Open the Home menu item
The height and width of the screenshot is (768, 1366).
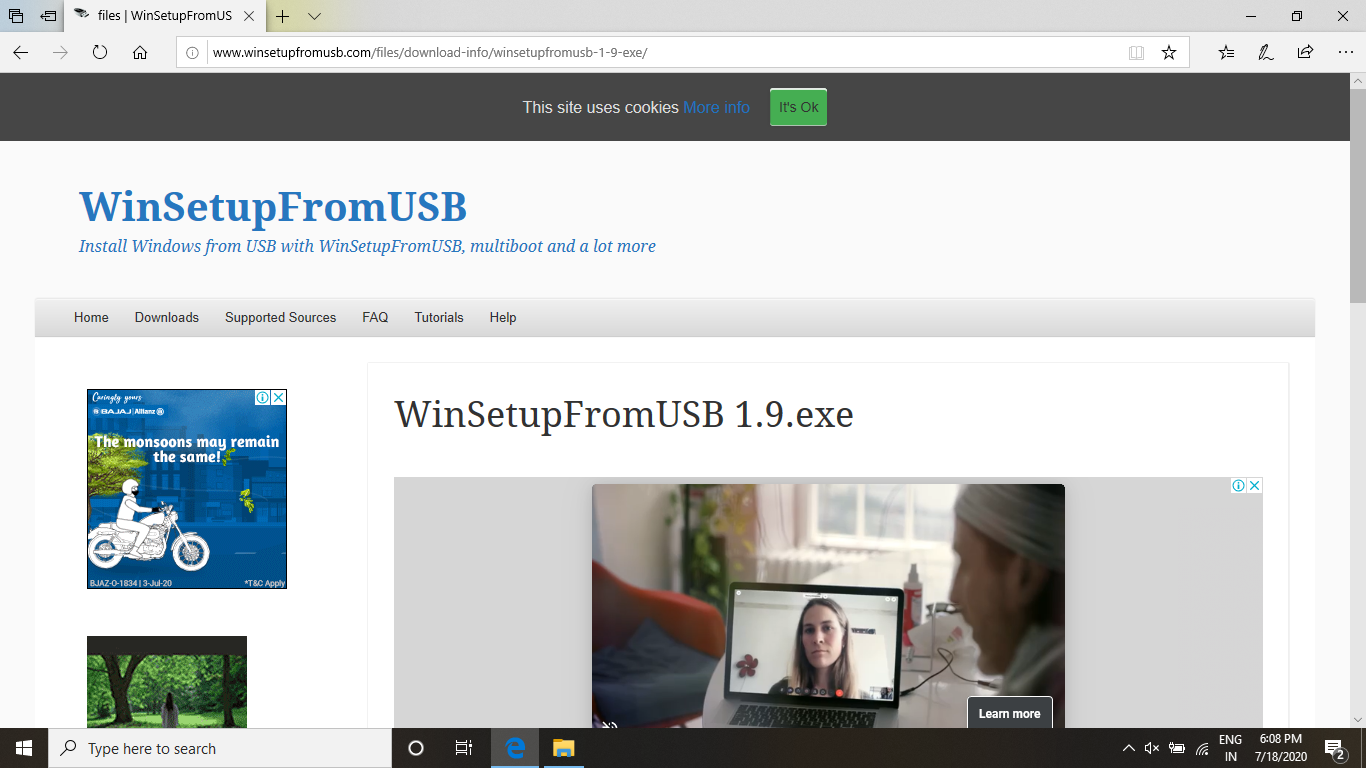click(x=91, y=317)
